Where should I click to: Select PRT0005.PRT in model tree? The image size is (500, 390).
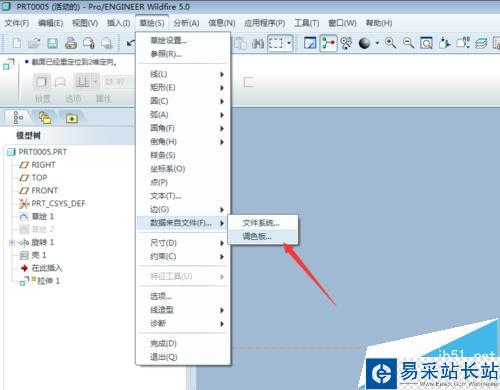coord(42,152)
